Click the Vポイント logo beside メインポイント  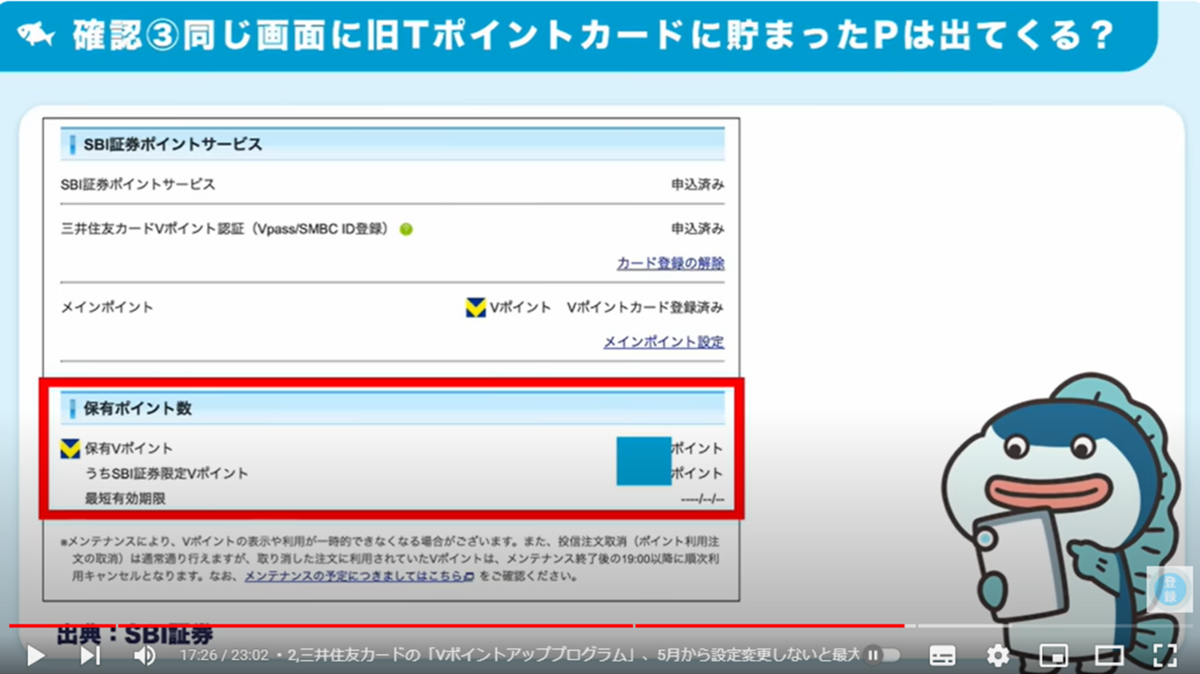(475, 309)
